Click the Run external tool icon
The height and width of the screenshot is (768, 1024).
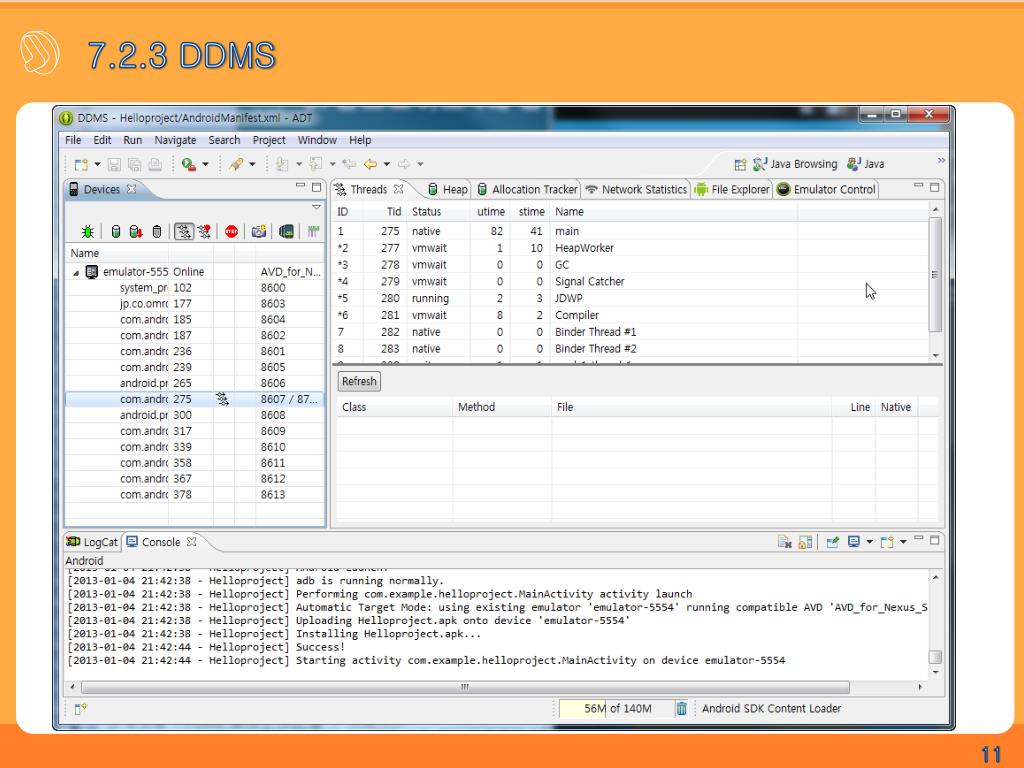click(x=189, y=165)
